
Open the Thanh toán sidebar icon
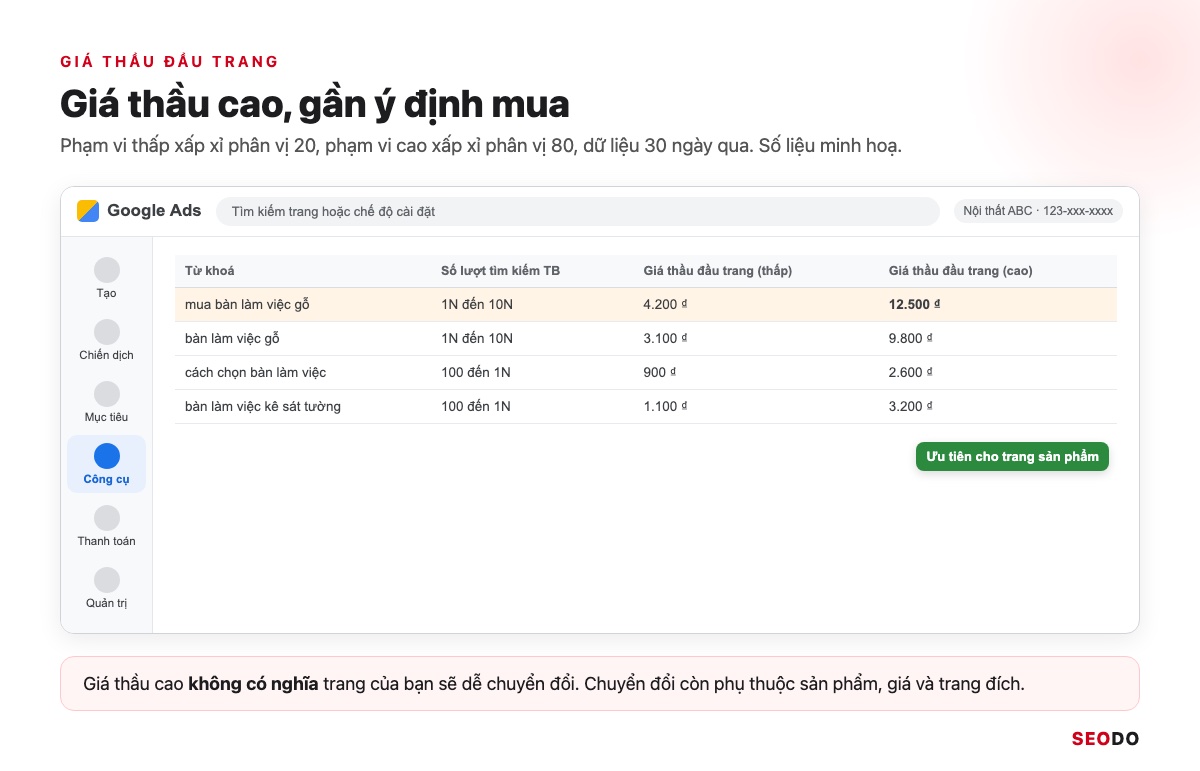[107, 518]
